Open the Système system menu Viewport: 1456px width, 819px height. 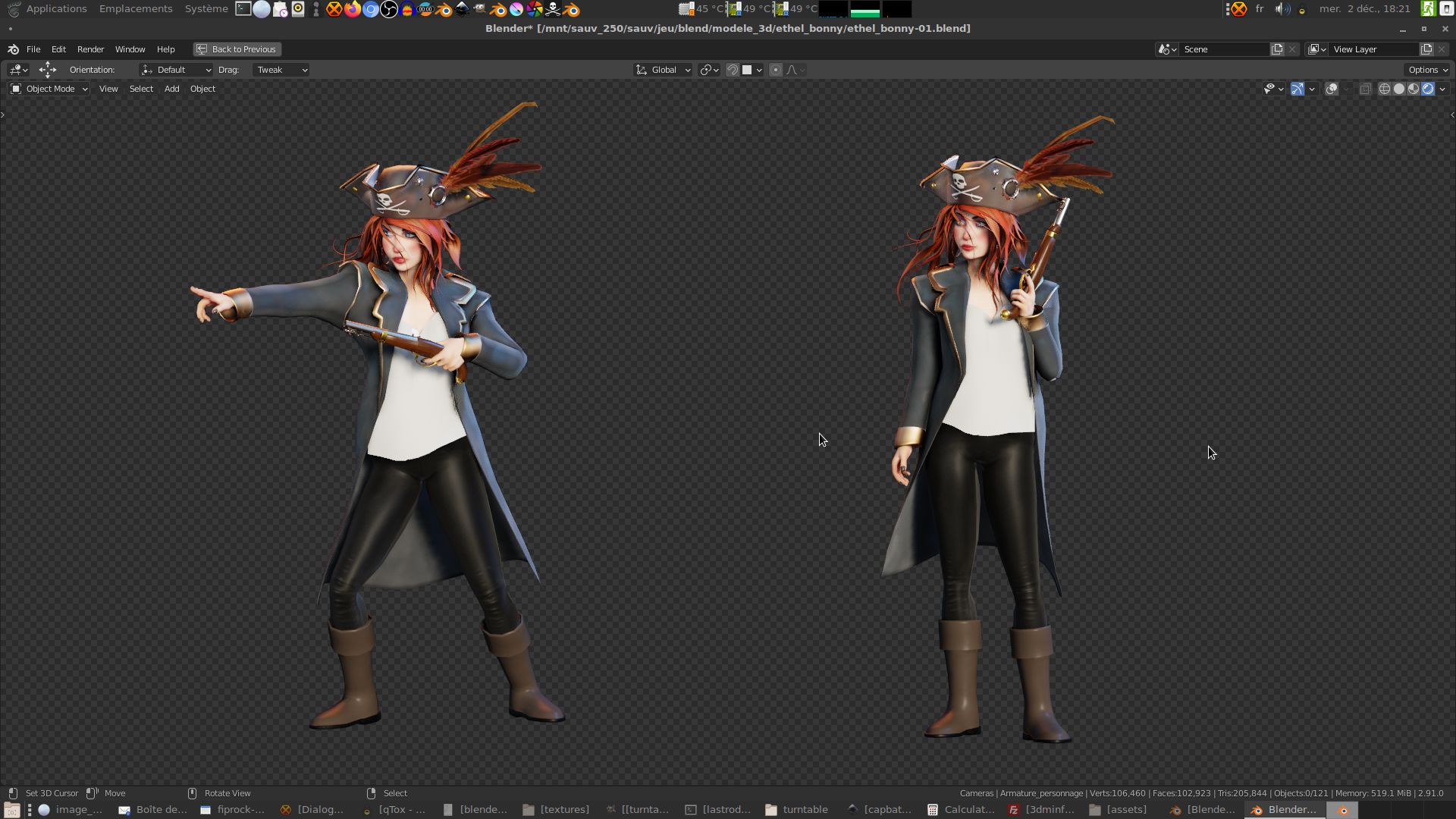[206, 9]
